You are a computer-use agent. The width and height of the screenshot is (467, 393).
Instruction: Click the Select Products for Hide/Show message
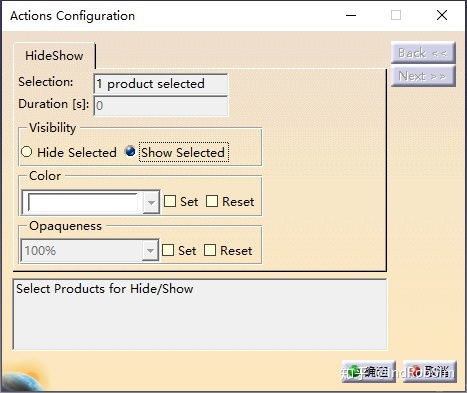click(105, 289)
